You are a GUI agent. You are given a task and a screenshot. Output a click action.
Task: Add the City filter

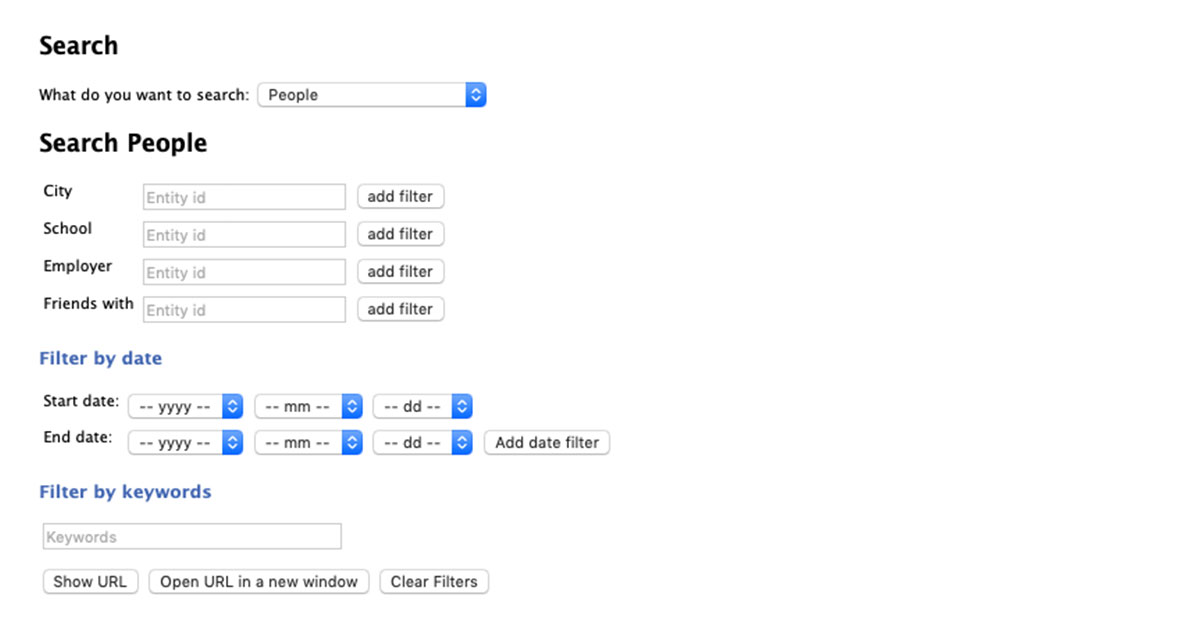pos(400,197)
